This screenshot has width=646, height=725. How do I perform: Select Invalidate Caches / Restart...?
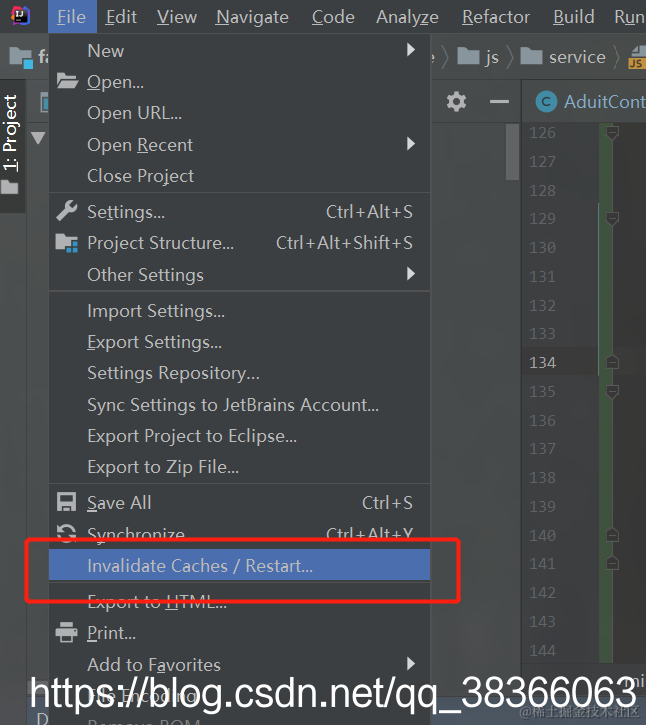pyautogui.click(x=240, y=565)
